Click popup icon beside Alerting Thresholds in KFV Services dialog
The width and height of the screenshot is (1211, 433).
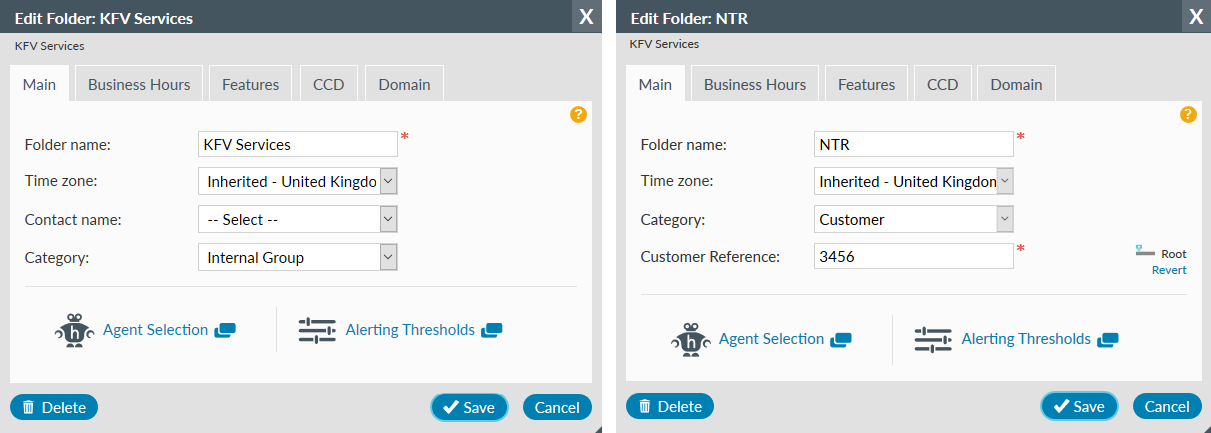tap(492, 330)
